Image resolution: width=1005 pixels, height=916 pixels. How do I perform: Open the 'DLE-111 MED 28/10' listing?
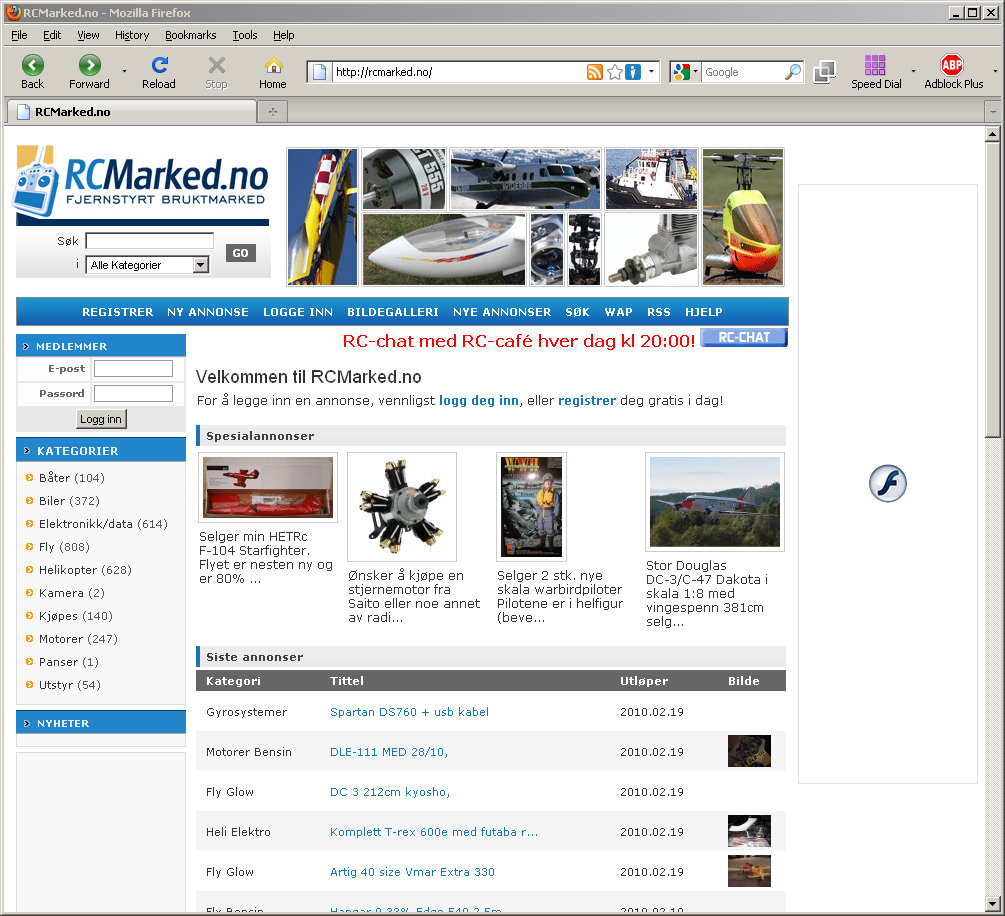(x=389, y=752)
